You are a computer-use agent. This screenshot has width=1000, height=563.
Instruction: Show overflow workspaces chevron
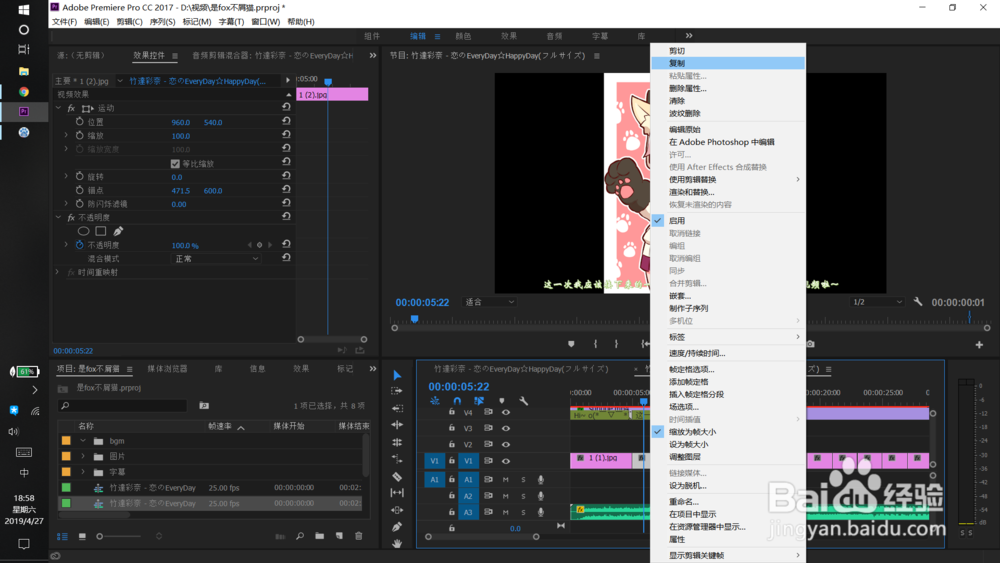tap(689, 36)
